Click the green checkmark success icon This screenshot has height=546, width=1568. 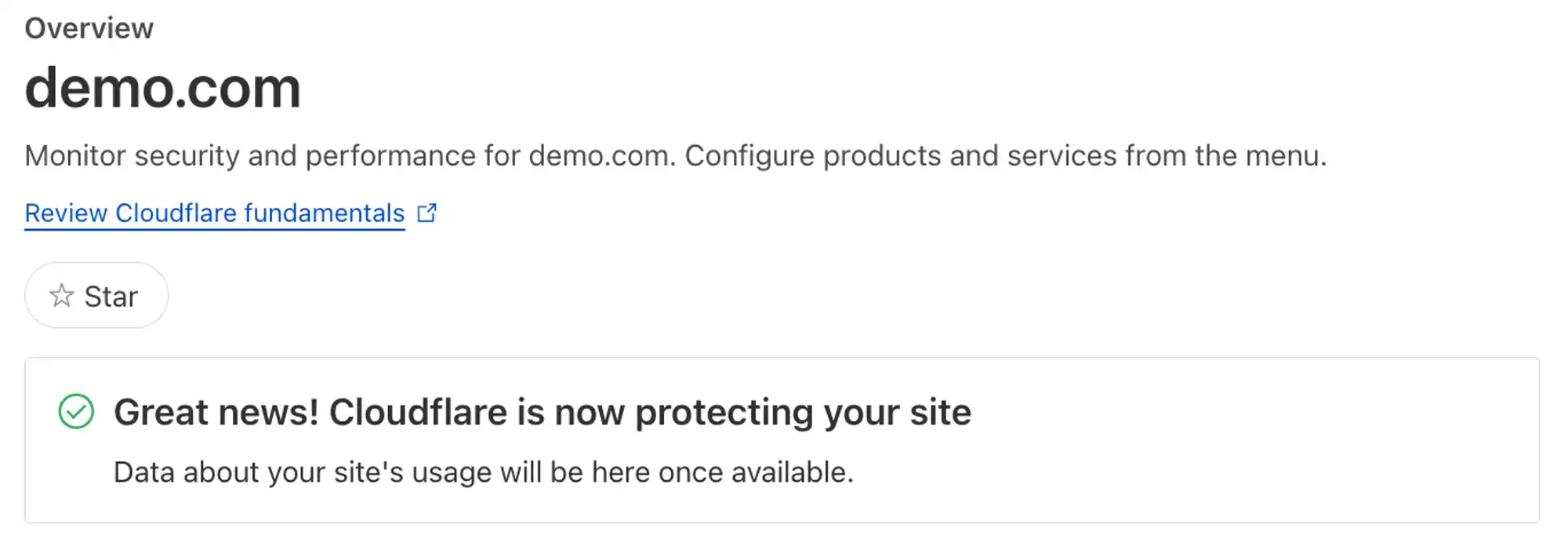76,412
